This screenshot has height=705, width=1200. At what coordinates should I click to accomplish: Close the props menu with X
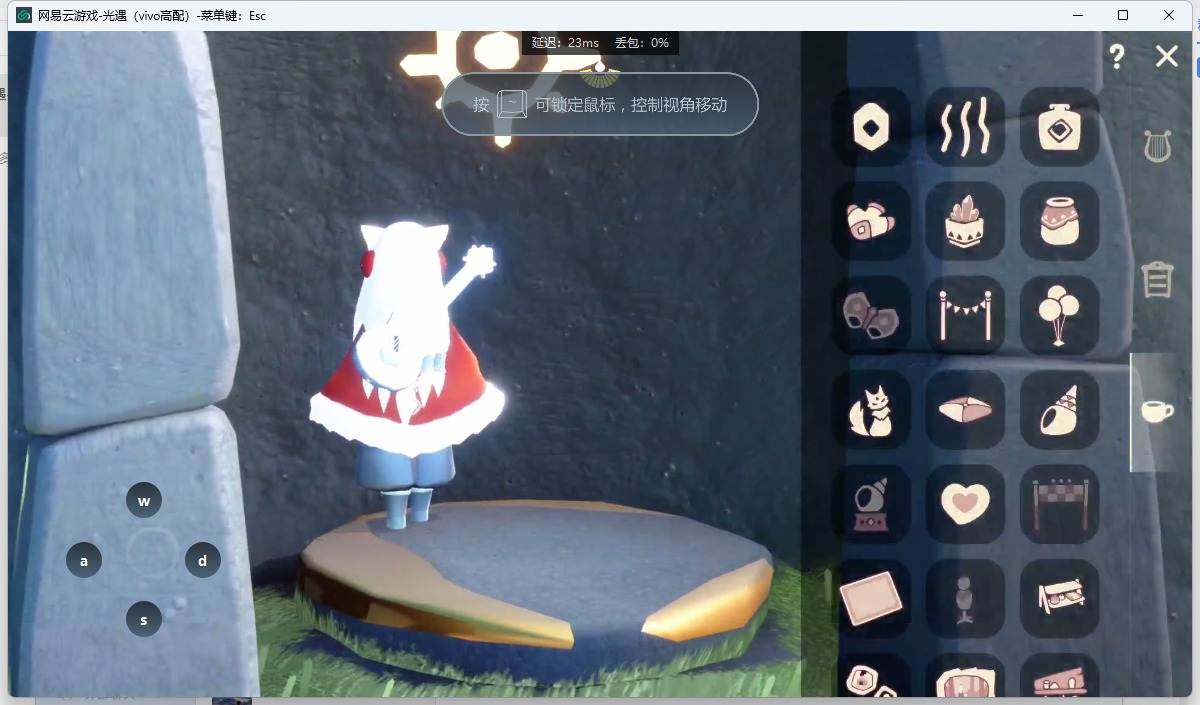pos(1166,56)
